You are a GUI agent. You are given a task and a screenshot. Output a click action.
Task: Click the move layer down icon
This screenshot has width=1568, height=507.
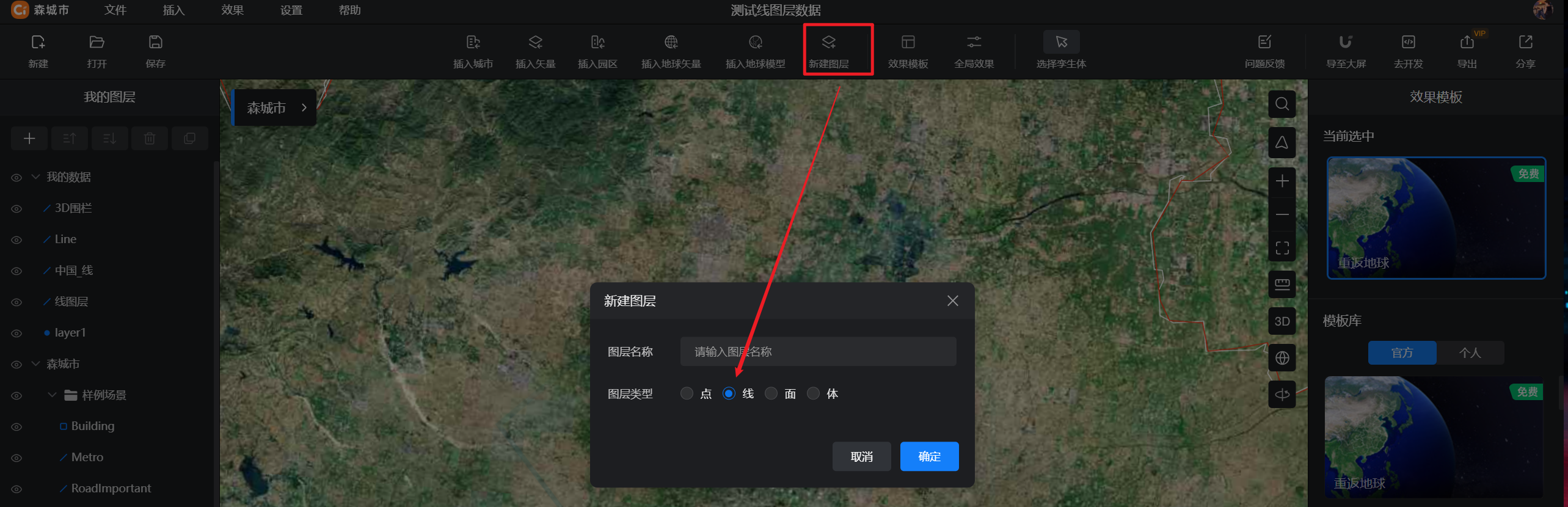click(x=110, y=139)
